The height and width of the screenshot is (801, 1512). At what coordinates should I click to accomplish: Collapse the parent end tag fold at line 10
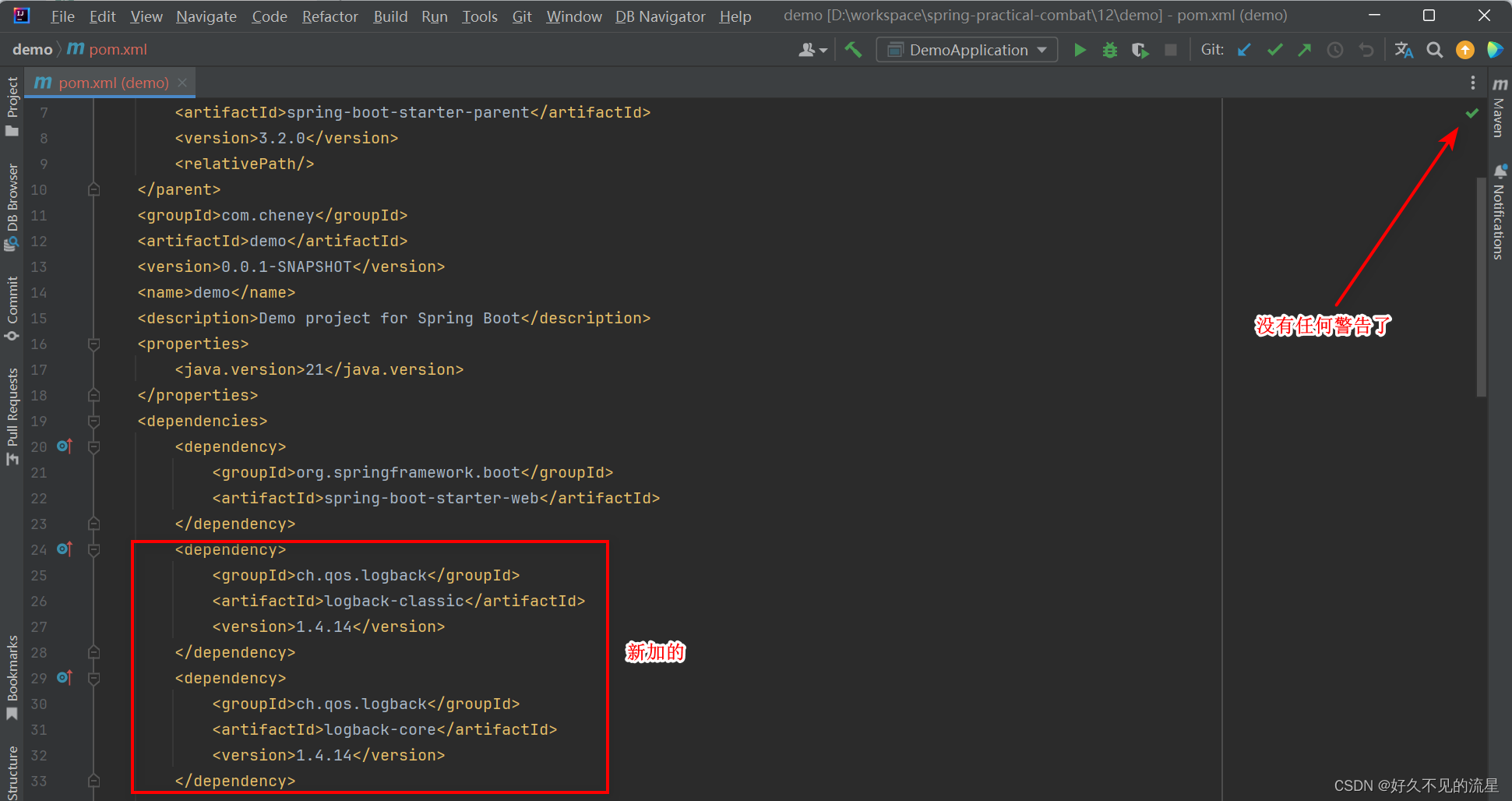coord(93,189)
